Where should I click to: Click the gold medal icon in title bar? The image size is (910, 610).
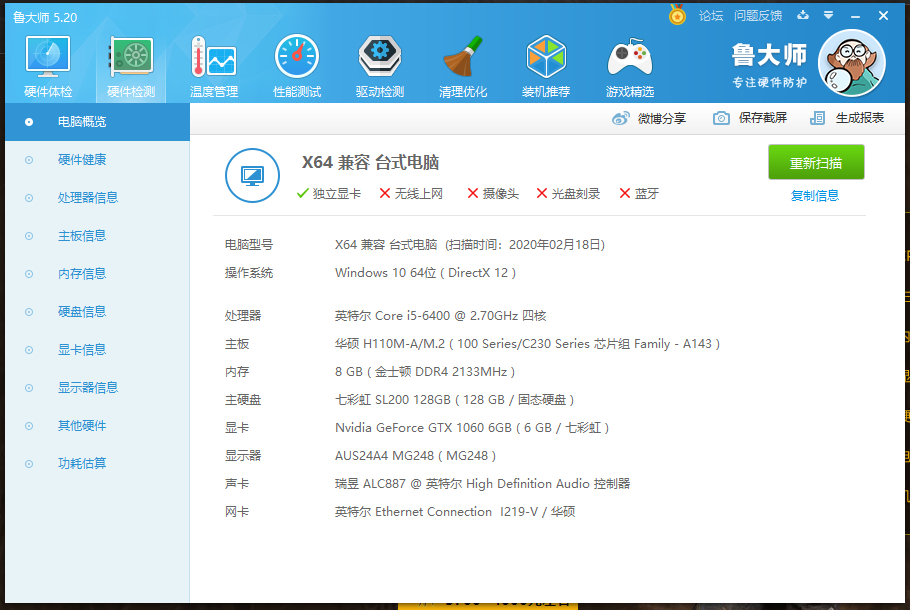[x=677, y=15]
